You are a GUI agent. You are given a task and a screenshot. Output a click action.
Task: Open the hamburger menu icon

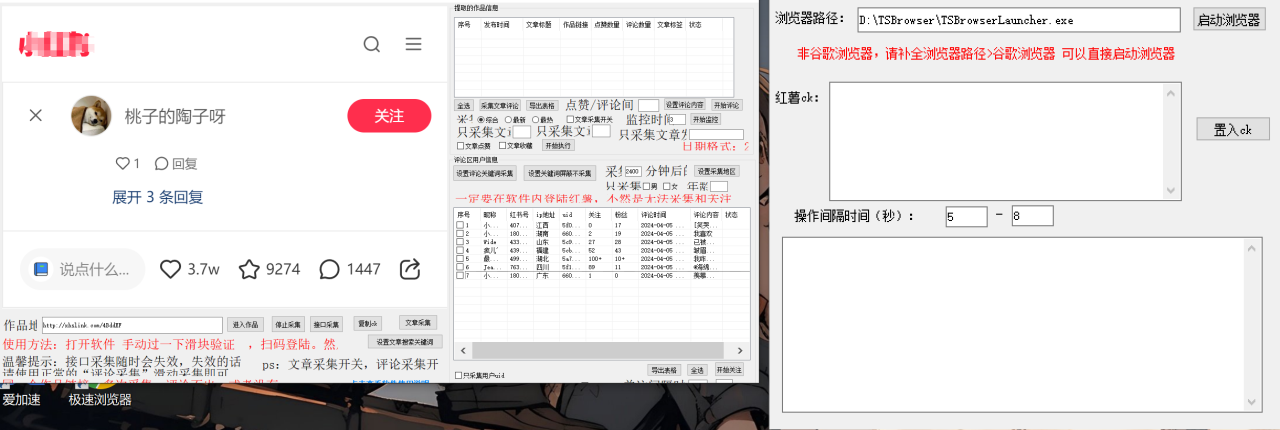413,44
